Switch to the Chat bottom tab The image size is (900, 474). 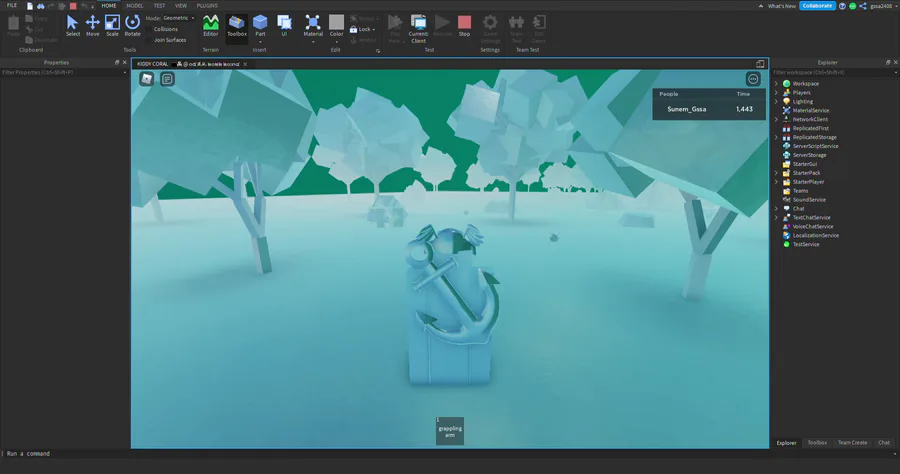click(883, 442)
